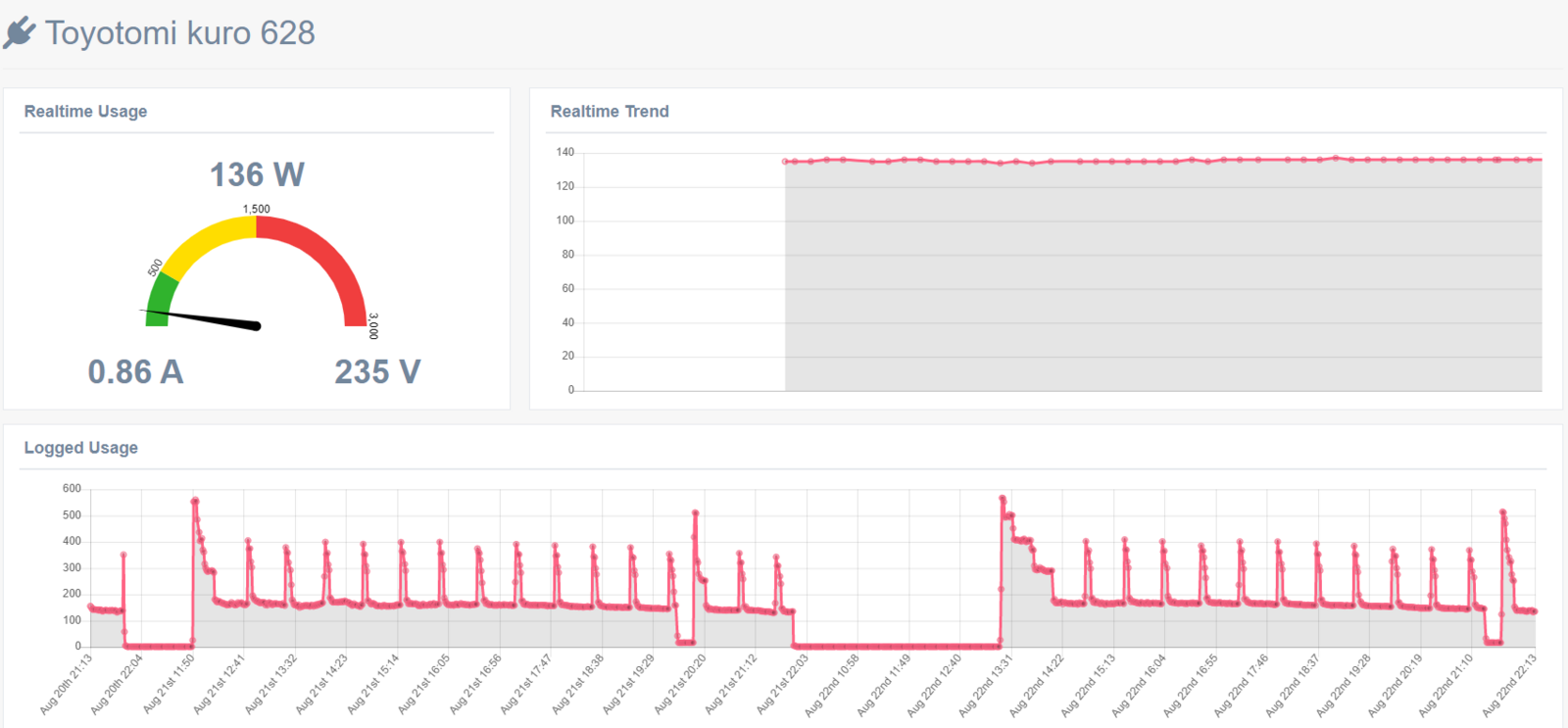Click the '500' y-axis label in Logged Usage
Image resolution: width=1568 pixels, height=728 pixels.
pyautogui.click(x=72, y=514)
